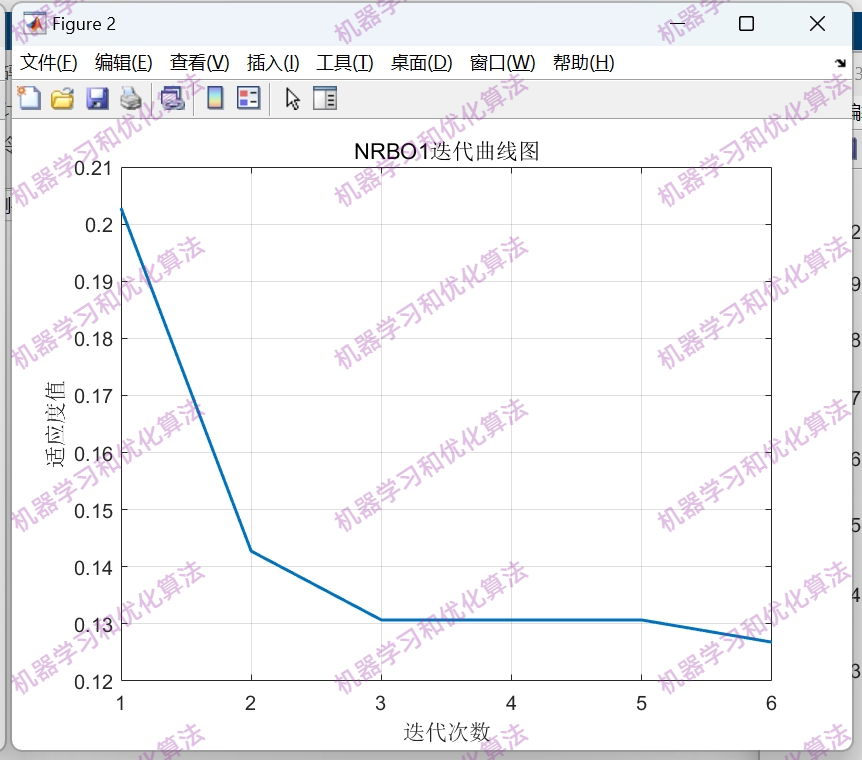Click the MATLAB logo in the title bar
Screen dimensions: 862x760
pyautogui.click(x=35, y=24)
